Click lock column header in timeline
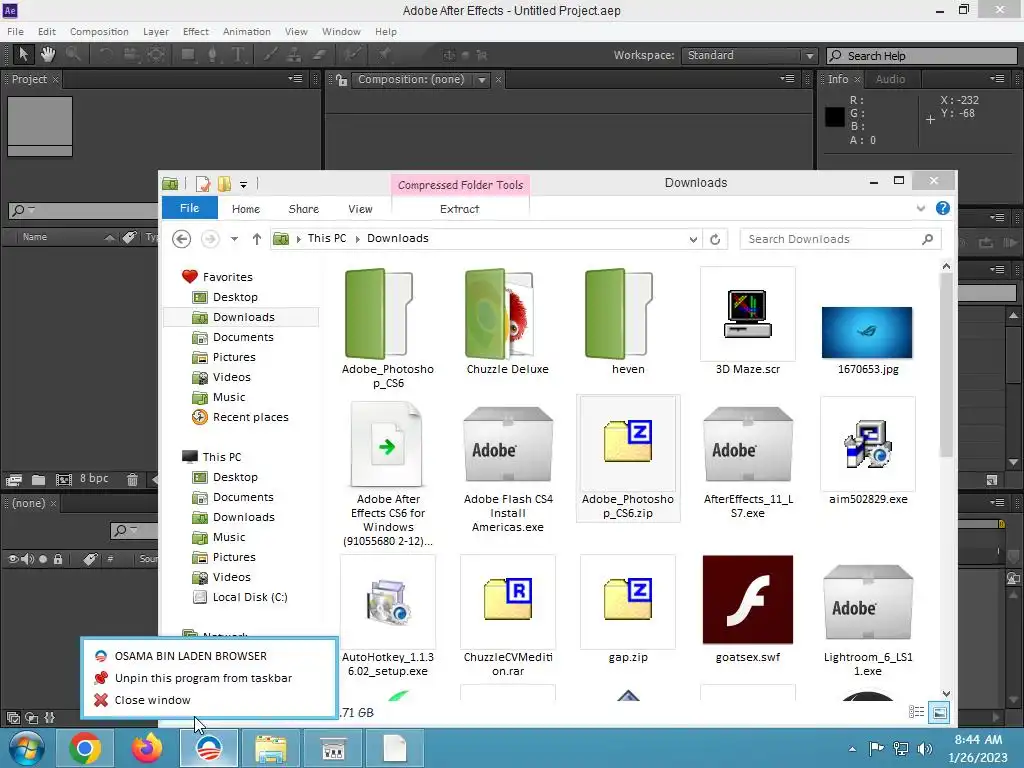This screenshot has width=1024, height=768. point(57,559)
